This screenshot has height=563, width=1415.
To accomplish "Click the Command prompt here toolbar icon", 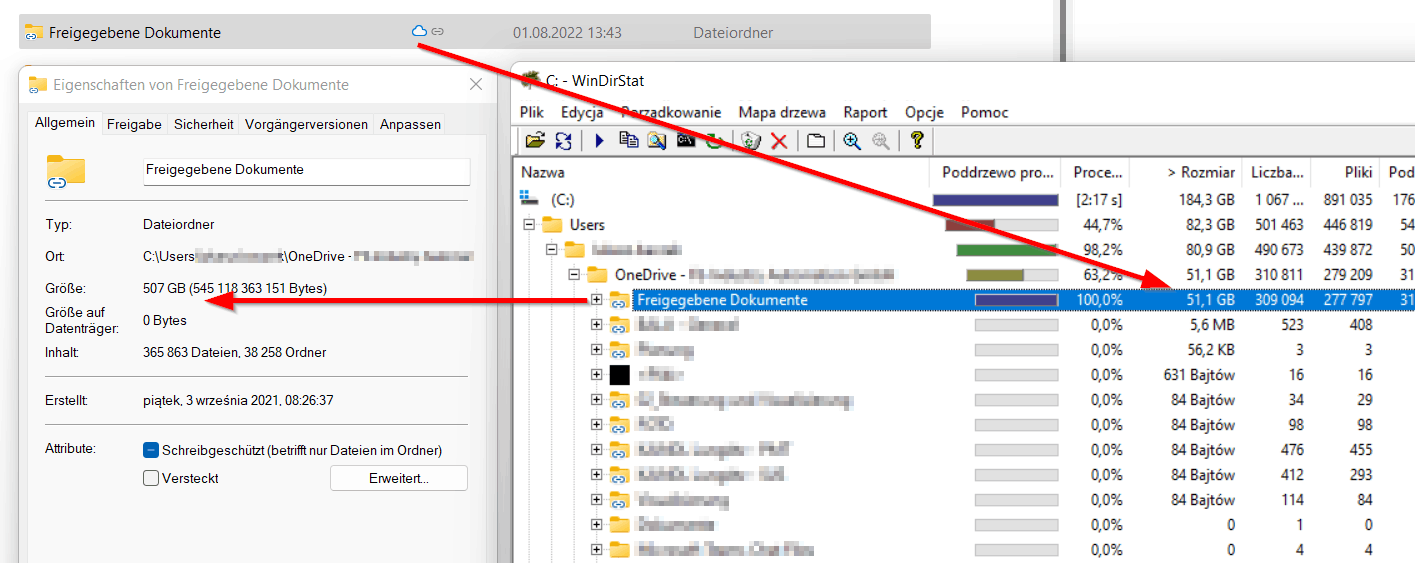I will tap(685, 141).
